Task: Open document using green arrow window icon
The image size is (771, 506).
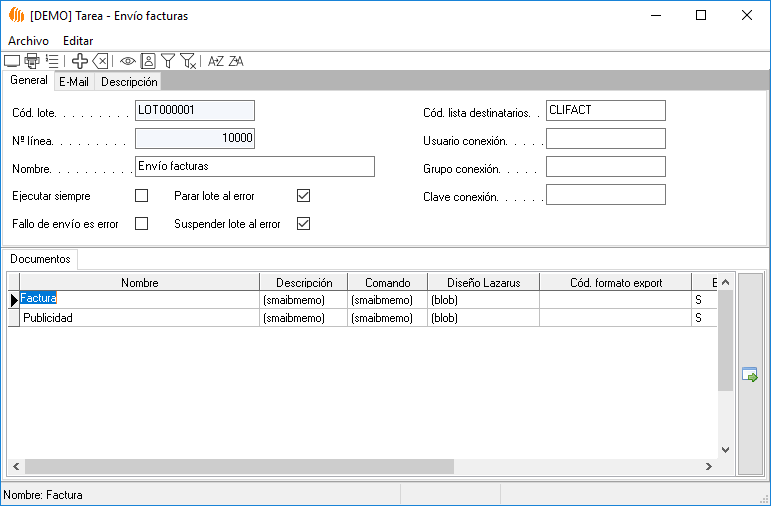Action: [749, 375]
